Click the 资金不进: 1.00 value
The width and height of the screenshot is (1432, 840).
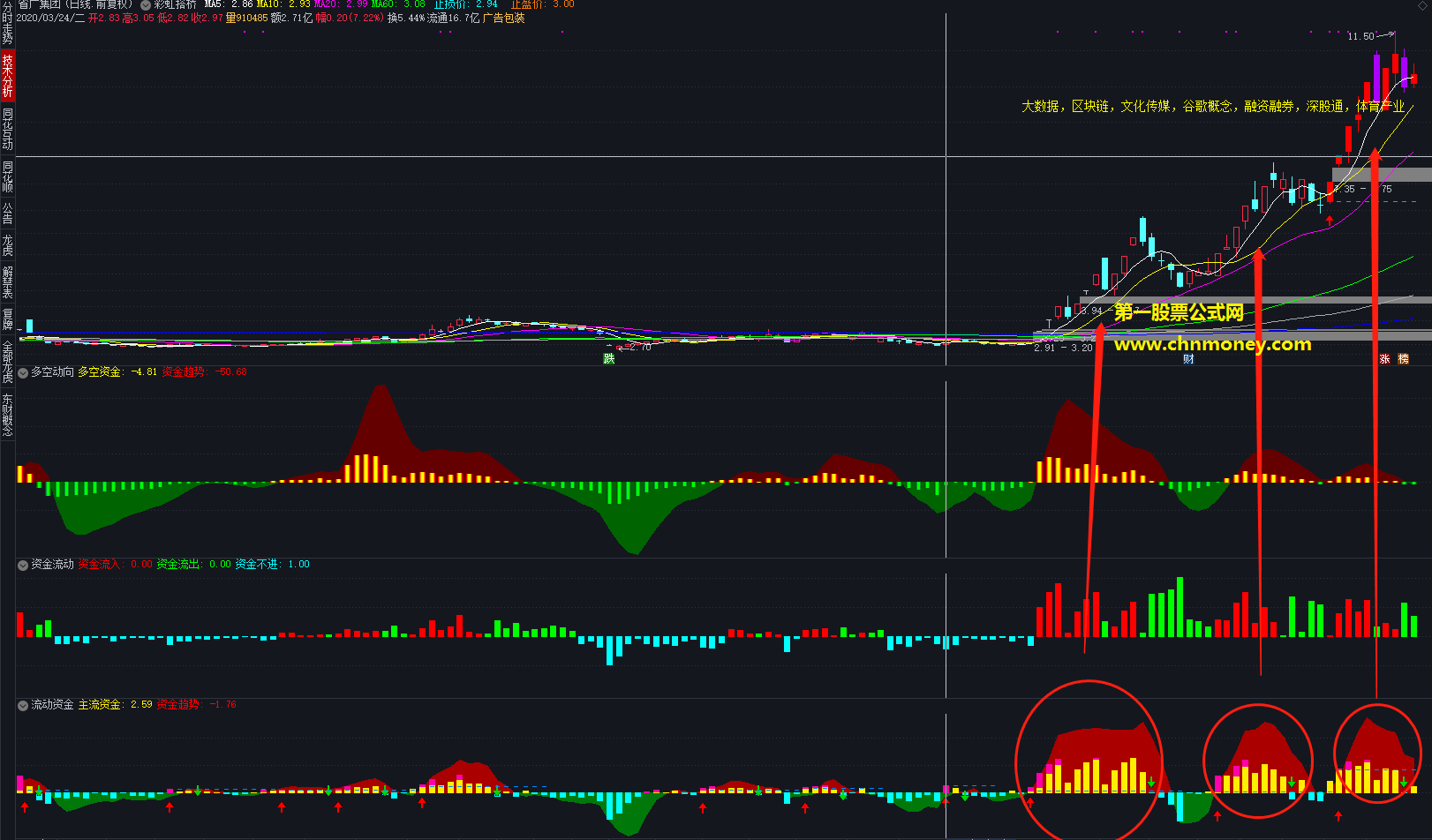tap(273, 565)
